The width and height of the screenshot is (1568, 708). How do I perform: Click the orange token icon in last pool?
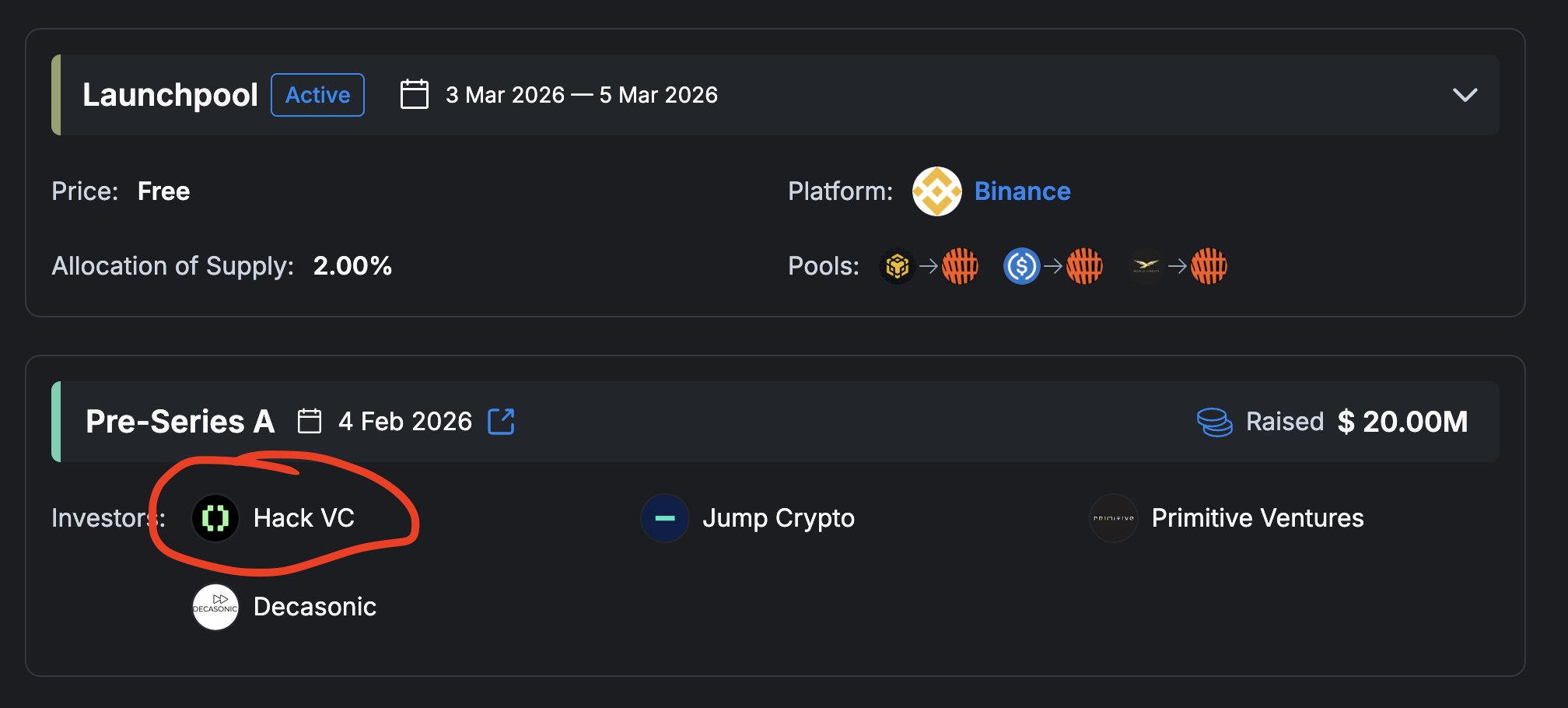point(1209,266)
